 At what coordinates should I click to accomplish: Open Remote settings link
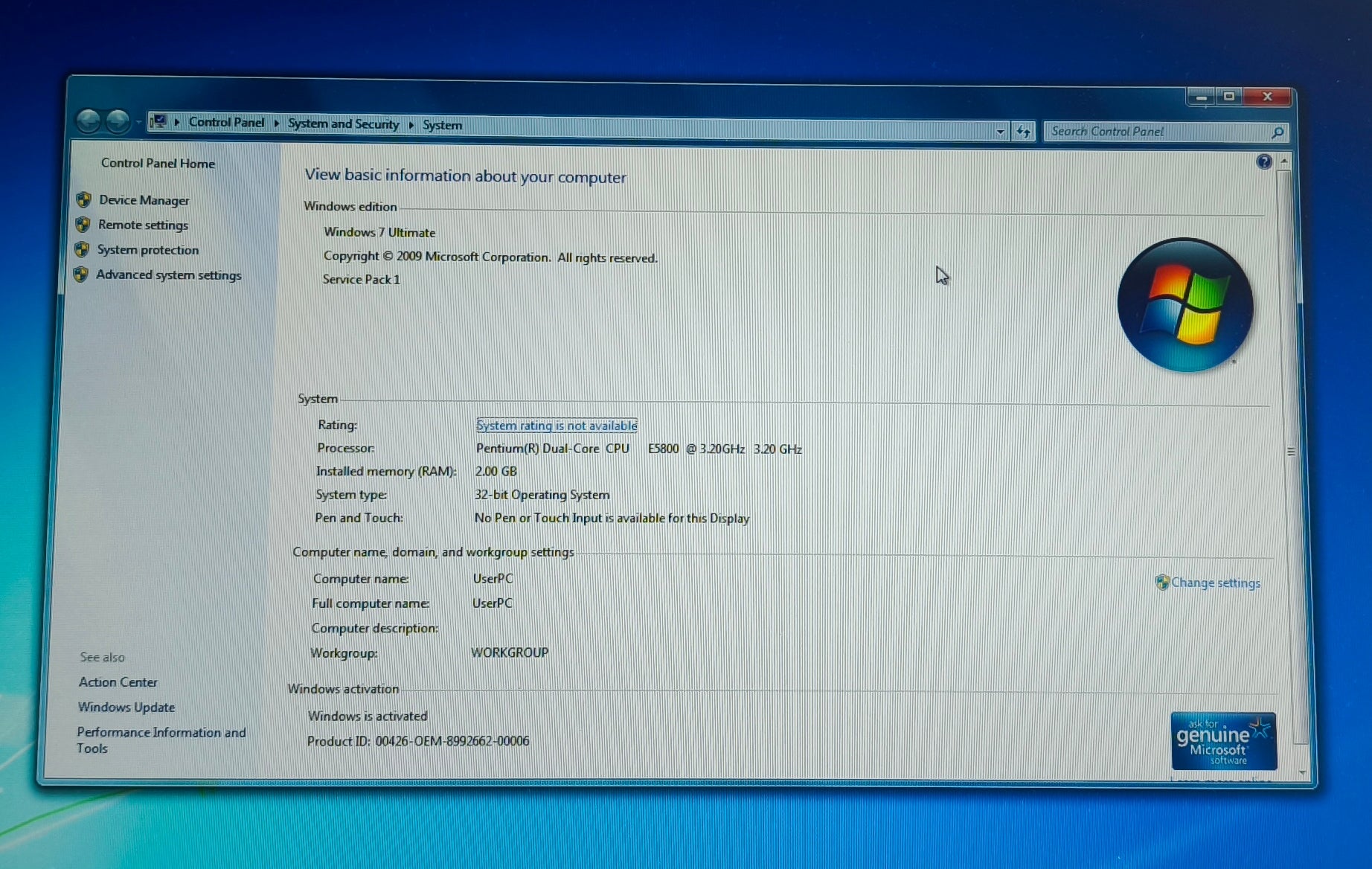143,225
